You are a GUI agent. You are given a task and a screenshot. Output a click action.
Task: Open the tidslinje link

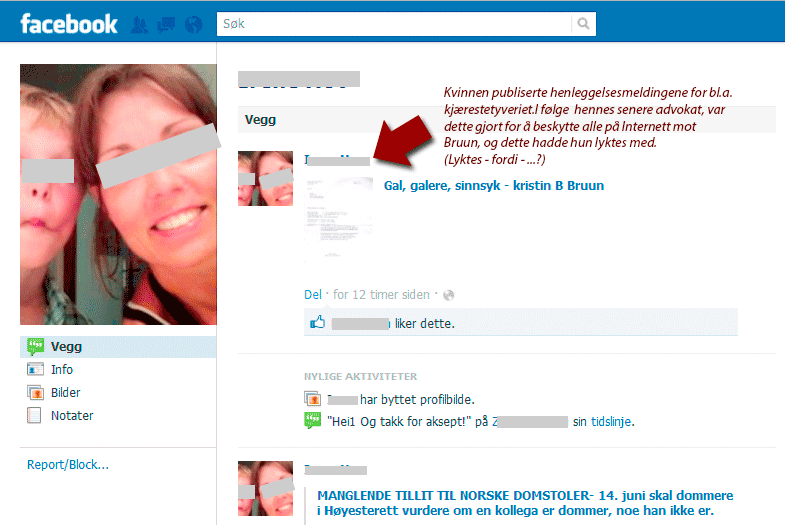[x=611, y=422]
